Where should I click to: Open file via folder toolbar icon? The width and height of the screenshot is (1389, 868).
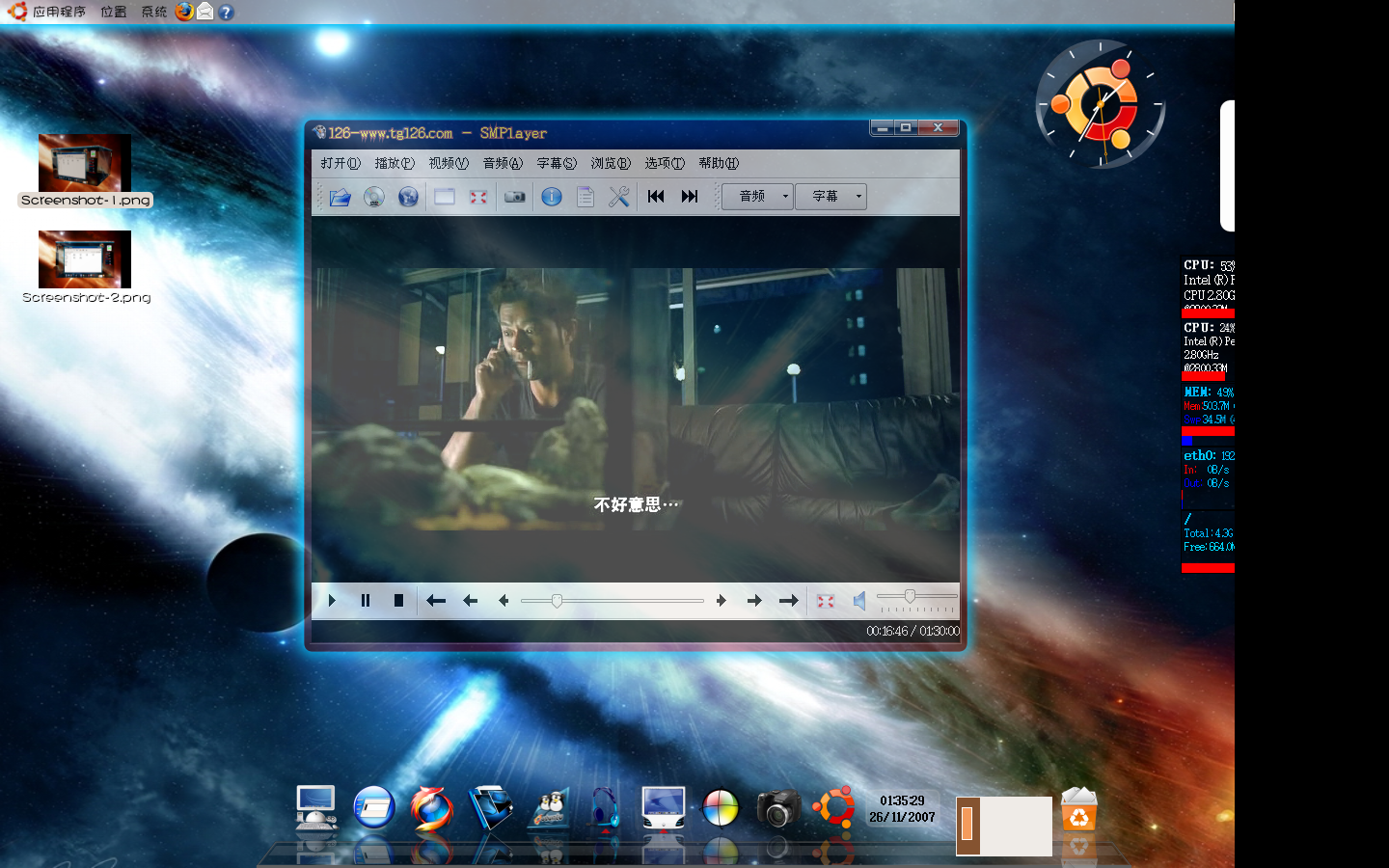[x=340, y=197]
